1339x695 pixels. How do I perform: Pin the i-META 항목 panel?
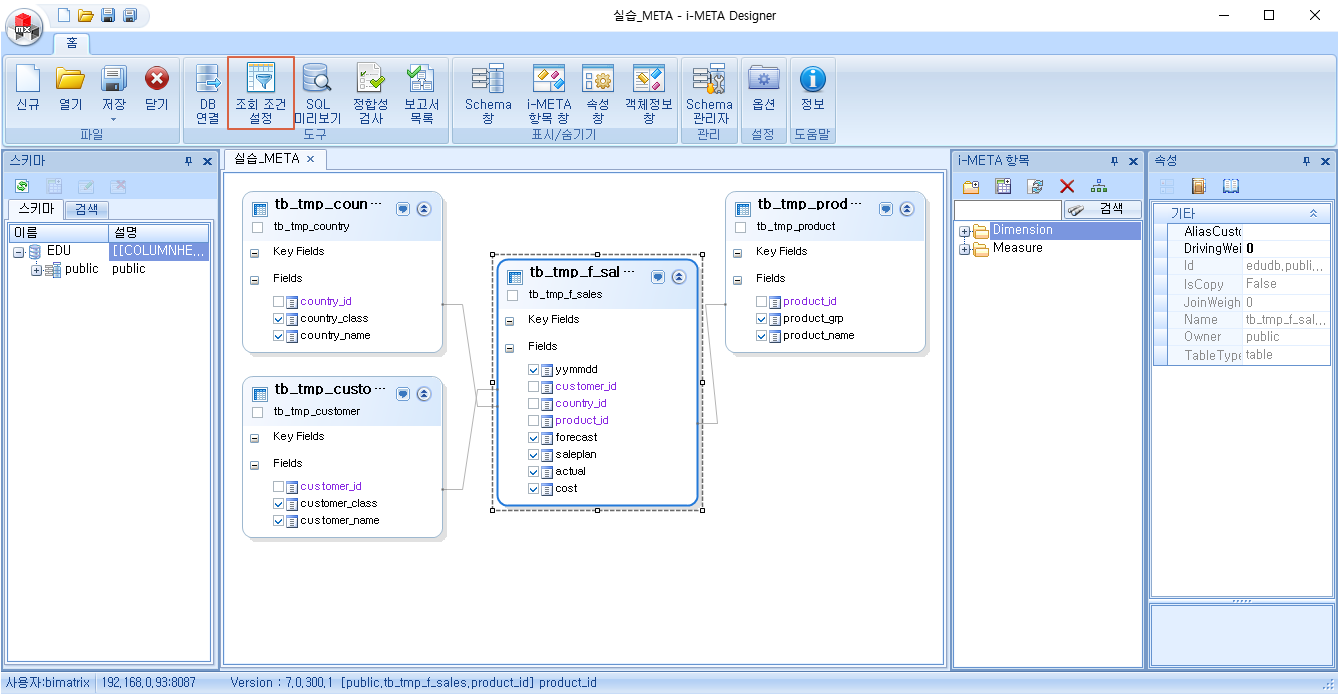(1115, 161)
